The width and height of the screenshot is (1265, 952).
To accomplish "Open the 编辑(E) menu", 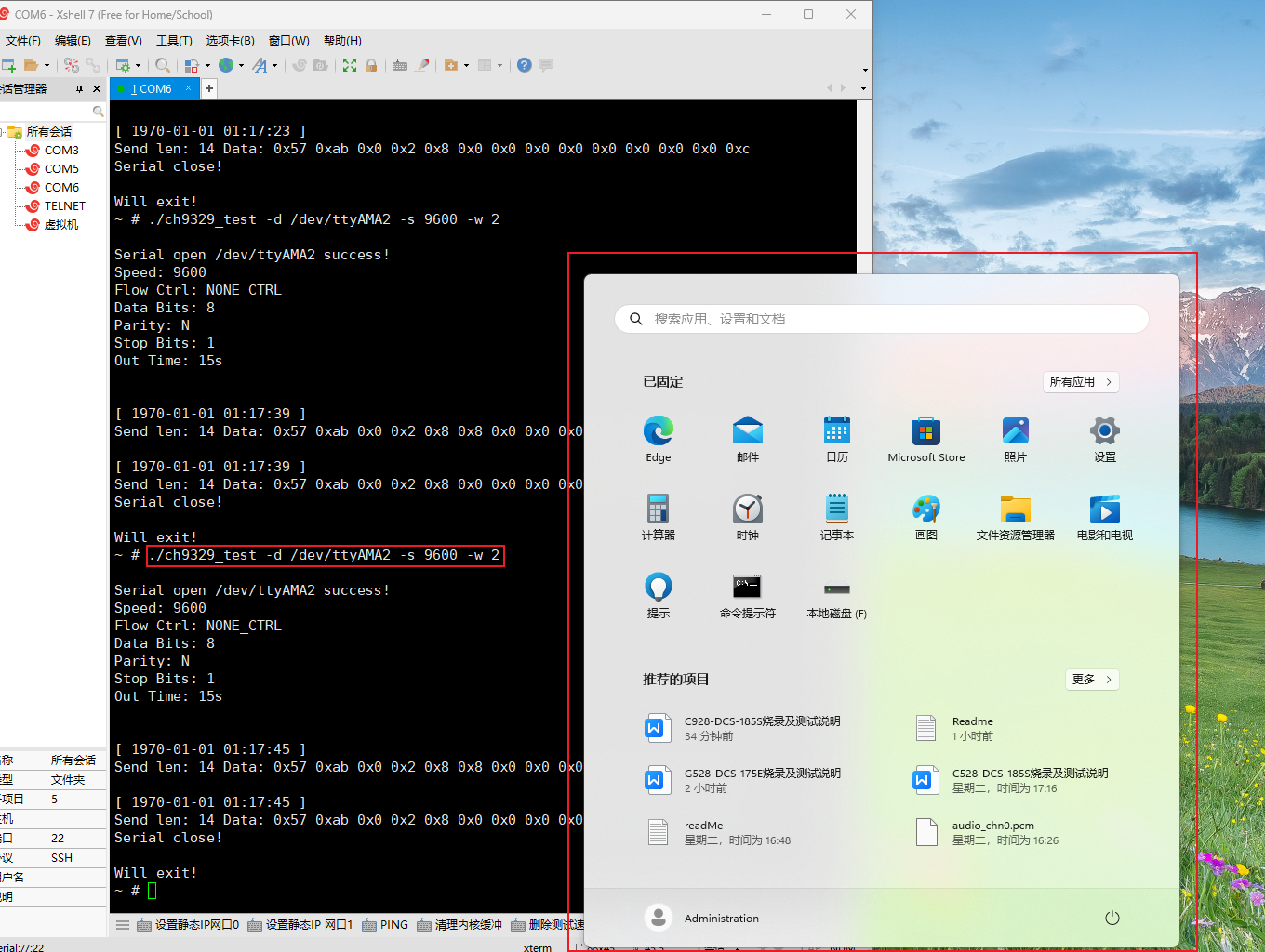I will click(73, 41).
